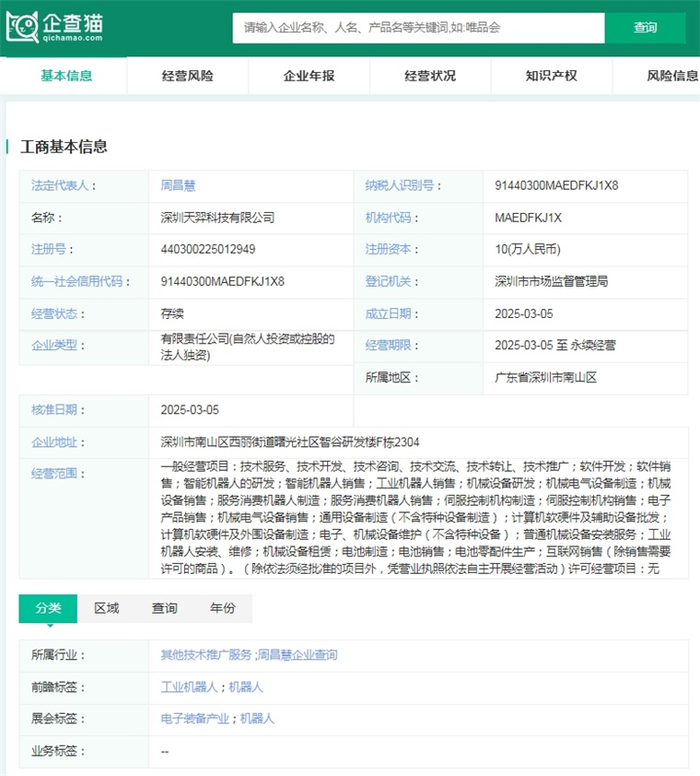Screen dimensions: 700x776
Task: Open the 其他技术推广服务 industry link
Action: [206, 655]
